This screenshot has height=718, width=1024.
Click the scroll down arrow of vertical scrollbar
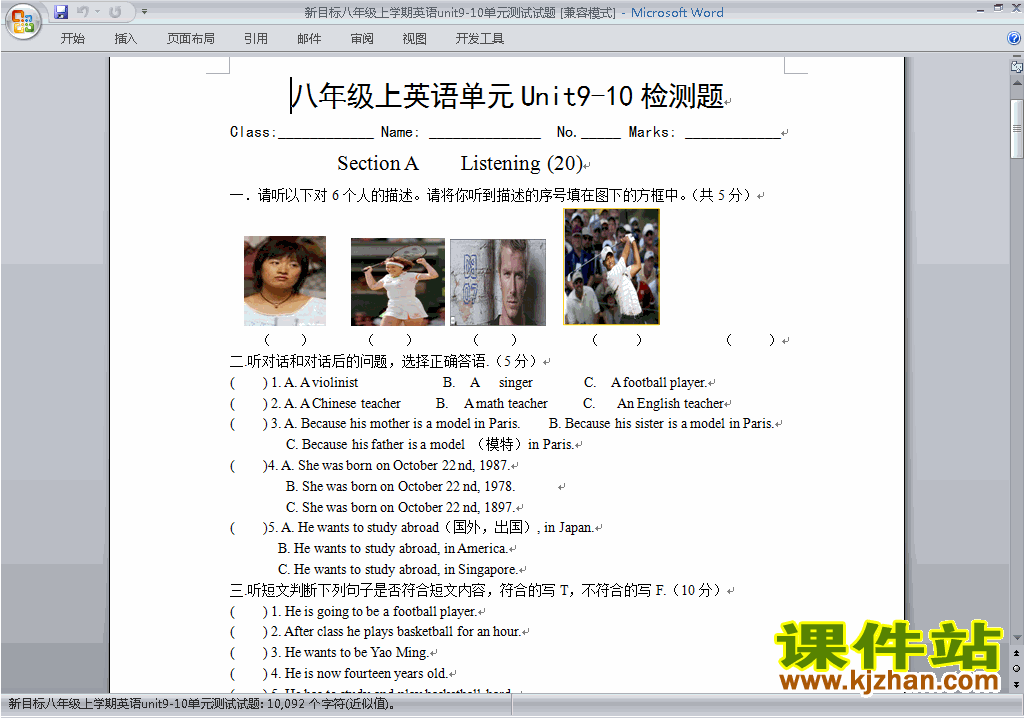coord(1017,638)
